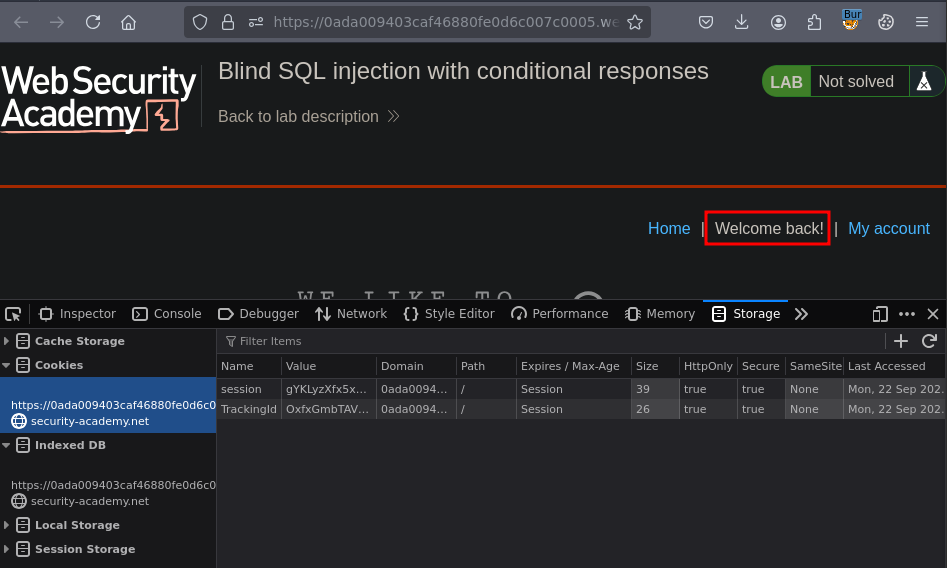Go to the browser home page icon
Image resolution: width=947 pixels, height=568 pixels.
point(128,22)
